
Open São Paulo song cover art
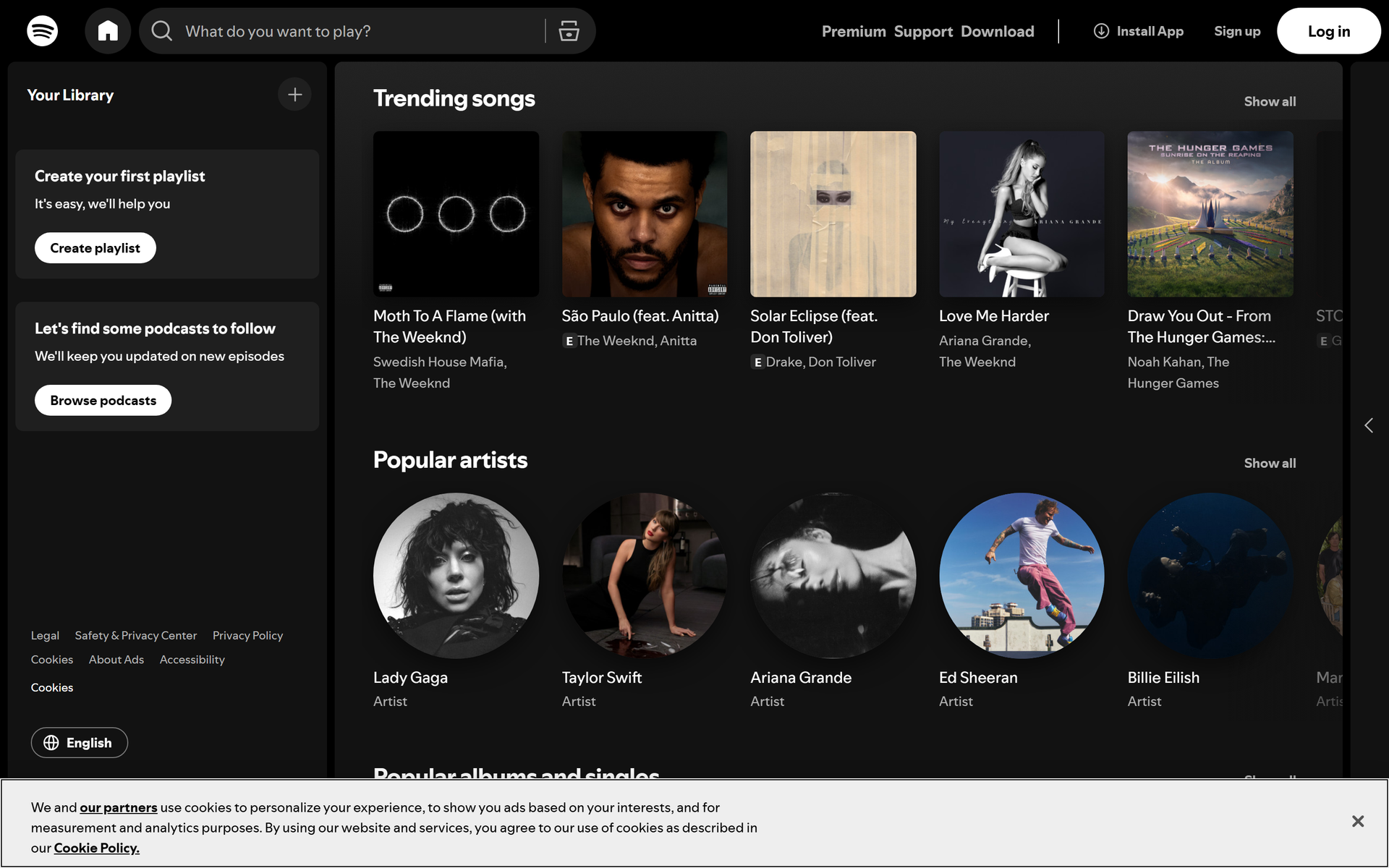coord(645,214)
